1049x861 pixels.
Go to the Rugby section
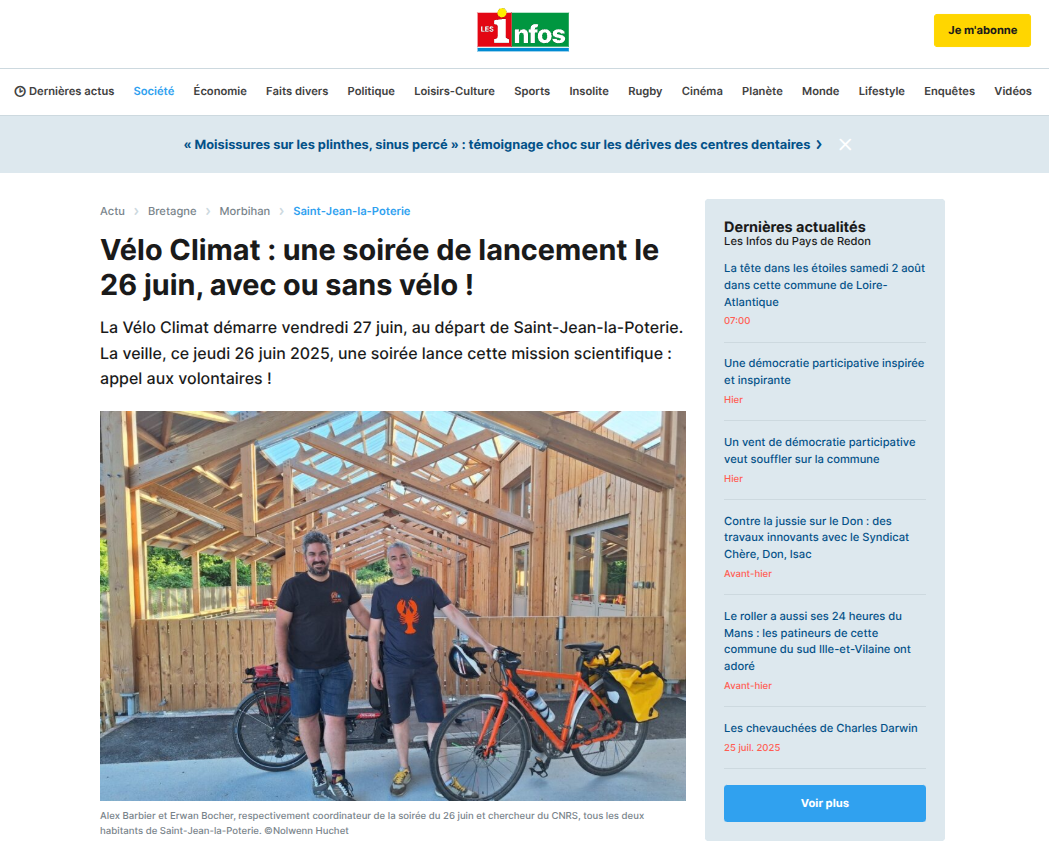pyautogui.click(x=645, y=91)
